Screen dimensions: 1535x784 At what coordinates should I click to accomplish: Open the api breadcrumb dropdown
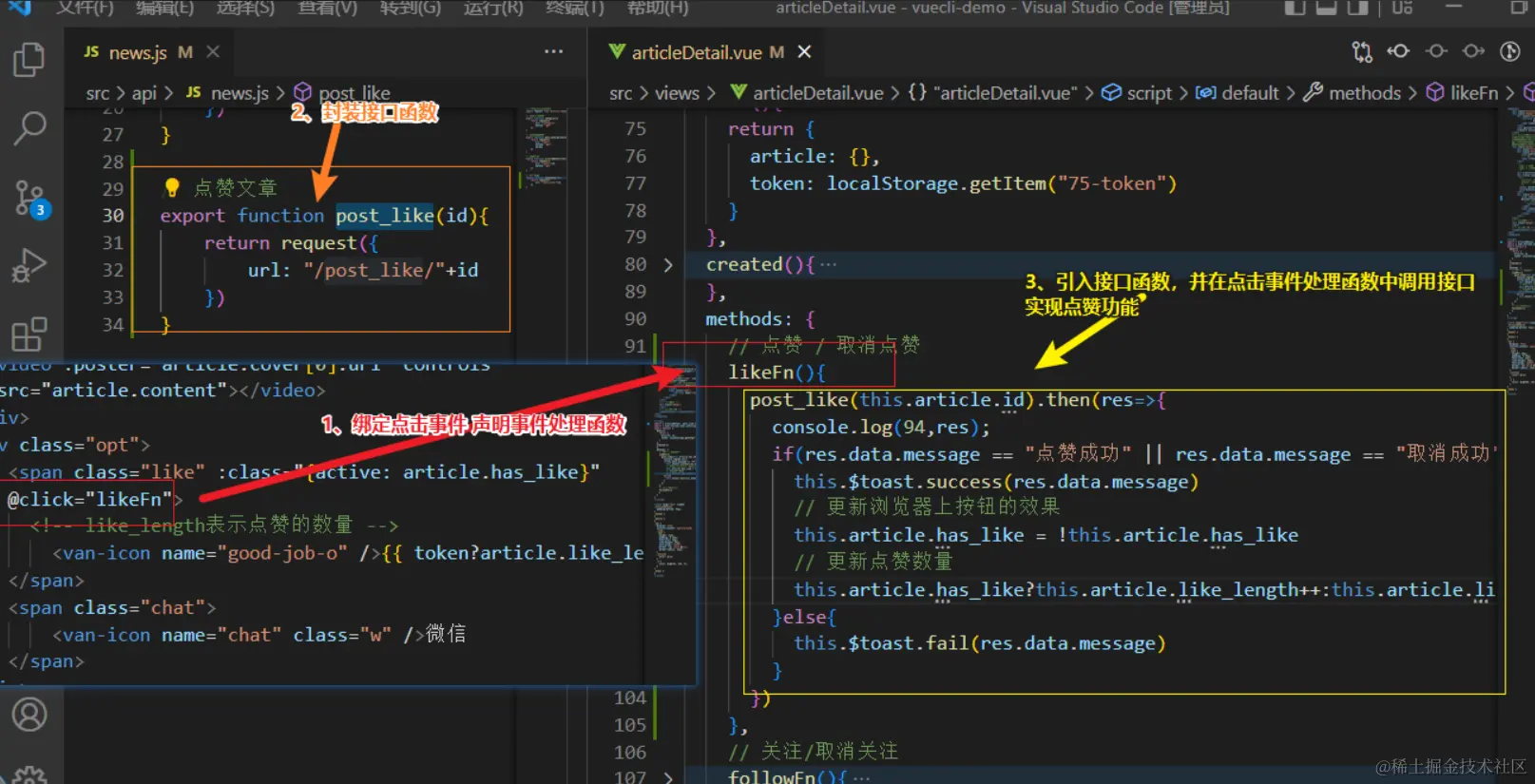tap(144, 93)
